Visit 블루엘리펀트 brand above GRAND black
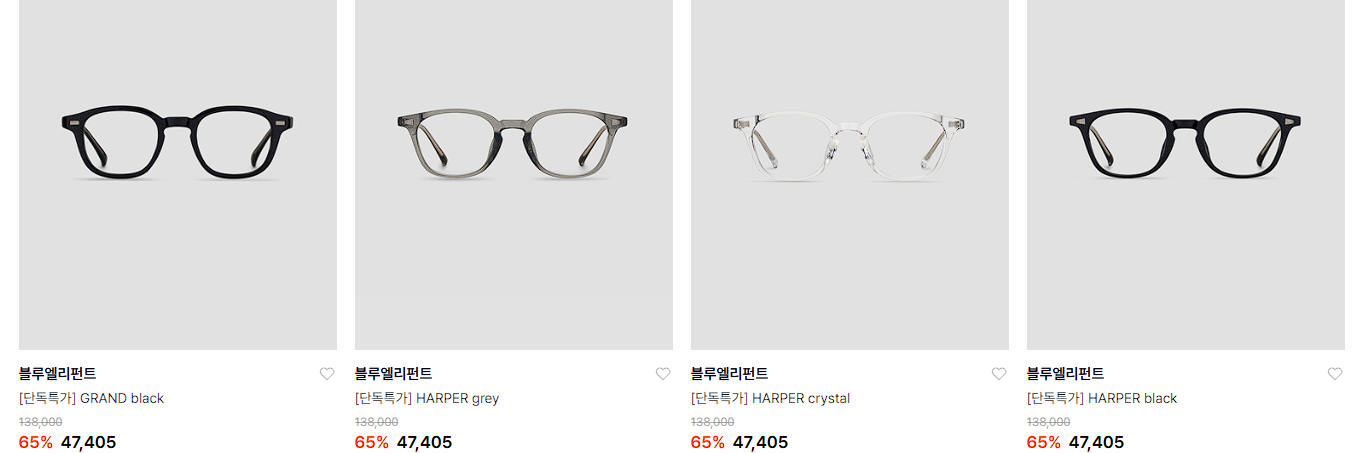 pos(58,374)
